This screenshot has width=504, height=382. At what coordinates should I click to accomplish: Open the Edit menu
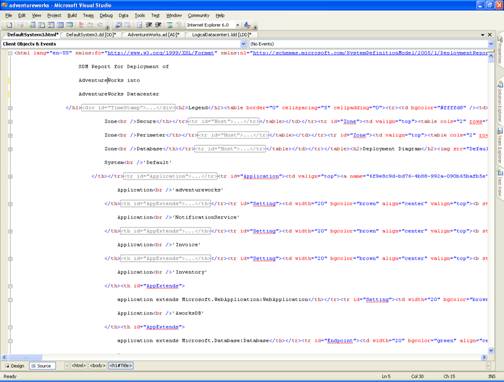22,15
